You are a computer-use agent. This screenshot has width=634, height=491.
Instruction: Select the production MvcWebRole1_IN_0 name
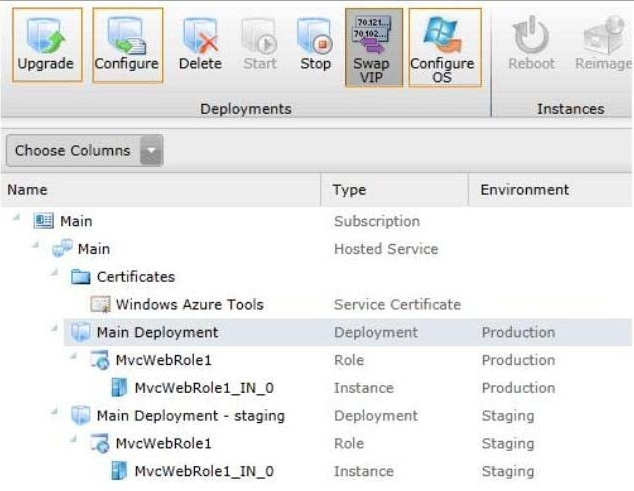204,388
